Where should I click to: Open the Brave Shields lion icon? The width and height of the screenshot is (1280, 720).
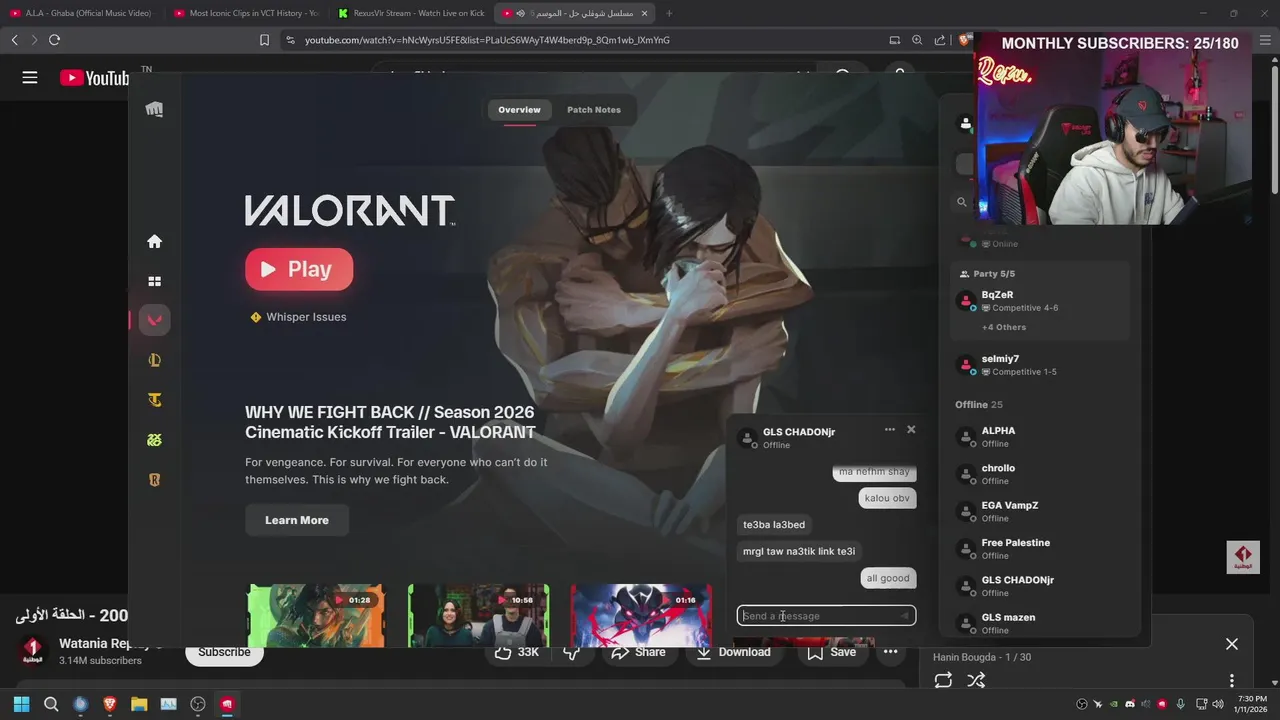coord(964,40)
